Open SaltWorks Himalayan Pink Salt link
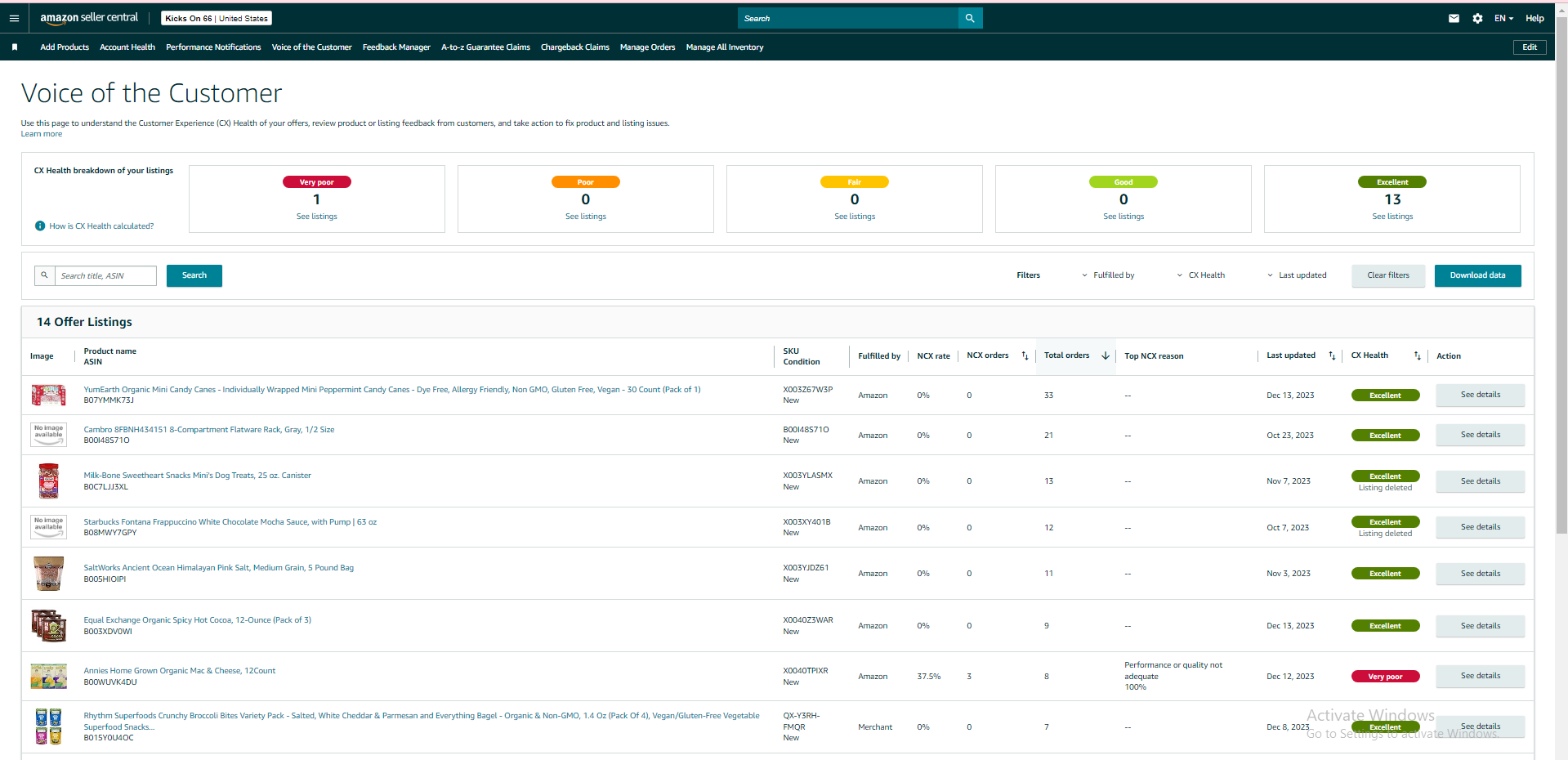The image size is (1568, 760). tap(219, 568)
